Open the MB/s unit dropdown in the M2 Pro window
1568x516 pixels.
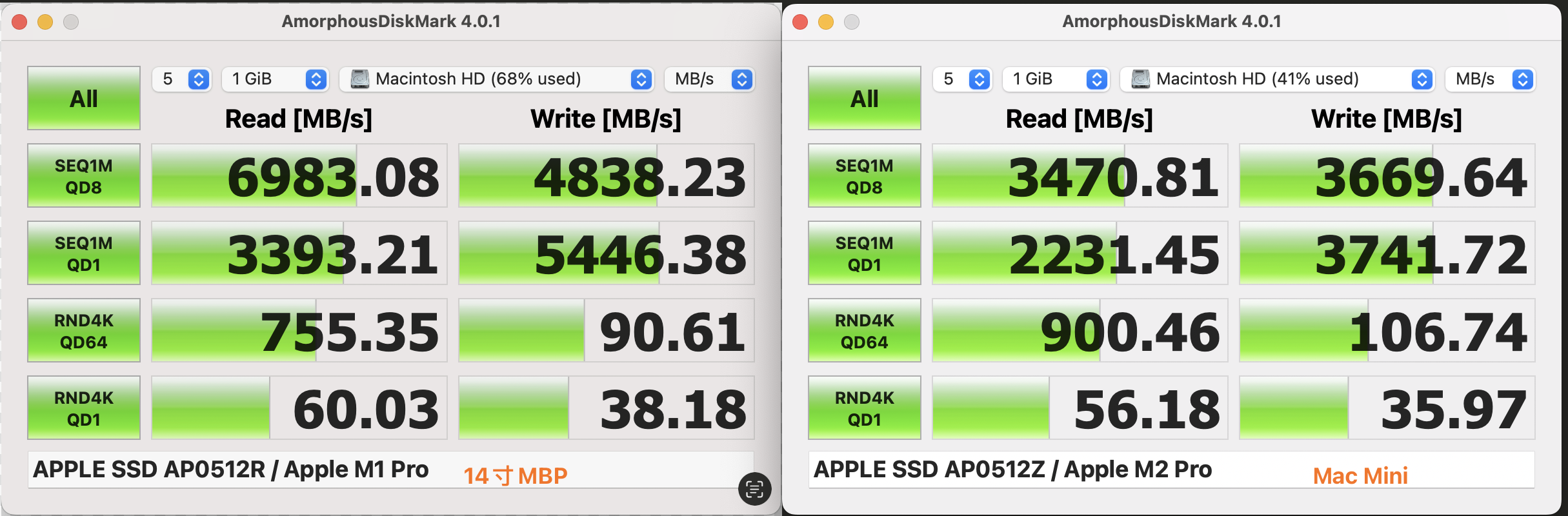tap(1491, 79)
